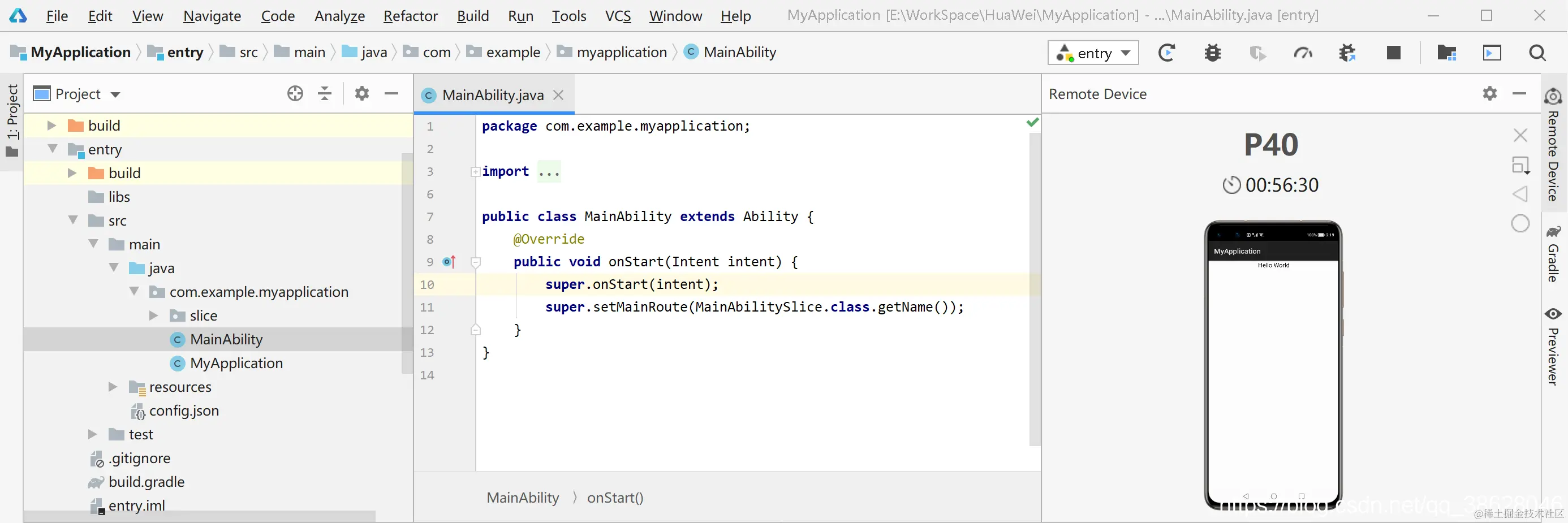The image size is (1568, 523).
Task: Click the device Home circle button
Action: (x=1520, y=224)
